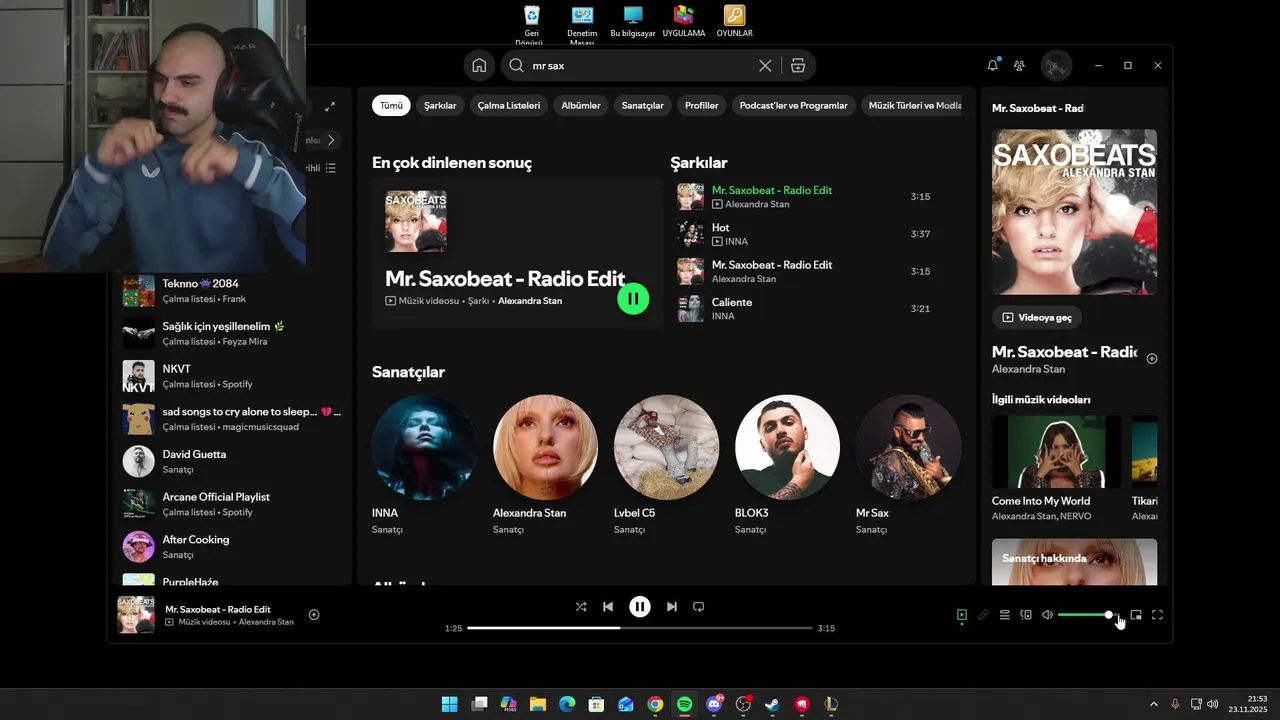Skip to previous track

[x=608, y=606]
